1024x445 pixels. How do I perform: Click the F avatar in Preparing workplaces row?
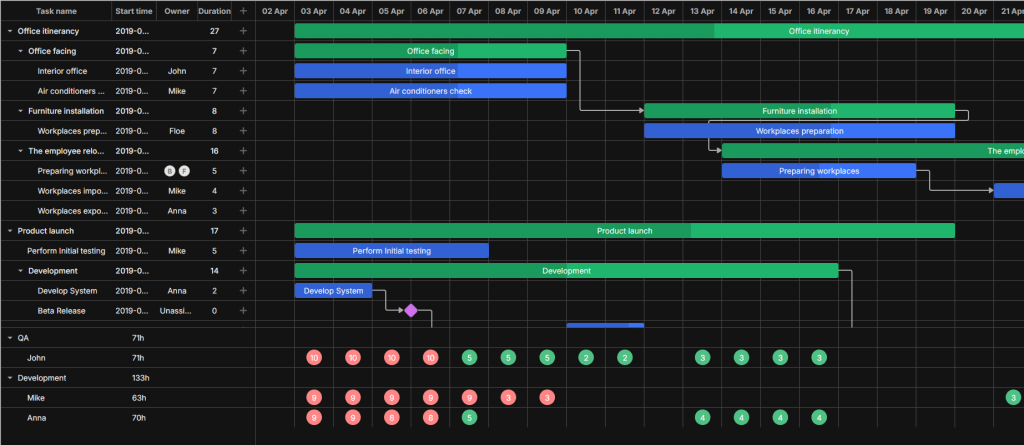pos(184,171)
